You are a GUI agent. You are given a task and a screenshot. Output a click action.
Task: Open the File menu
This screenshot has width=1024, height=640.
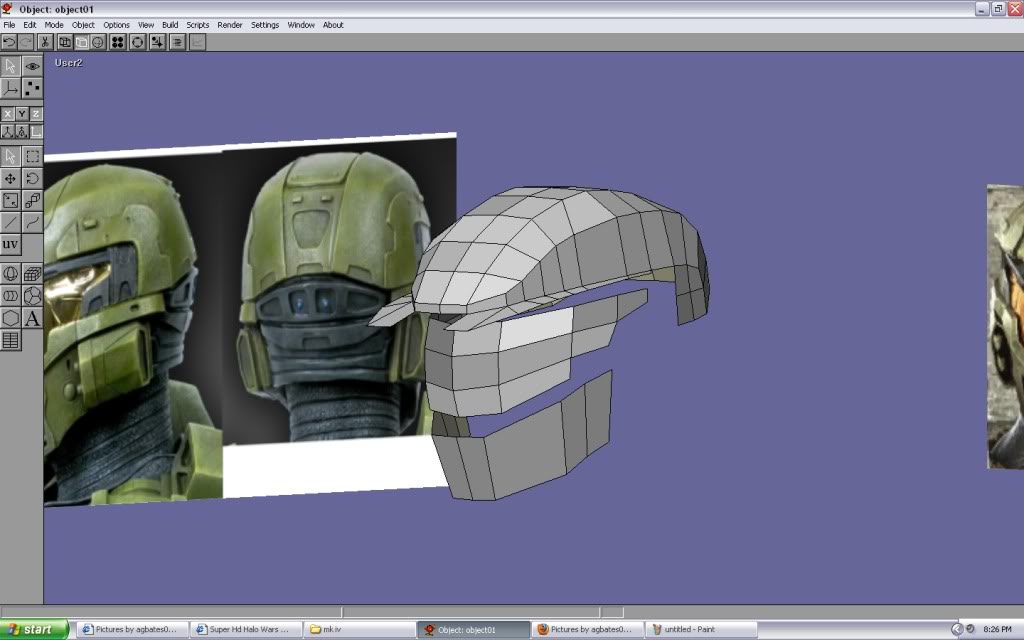coord(9,25)
